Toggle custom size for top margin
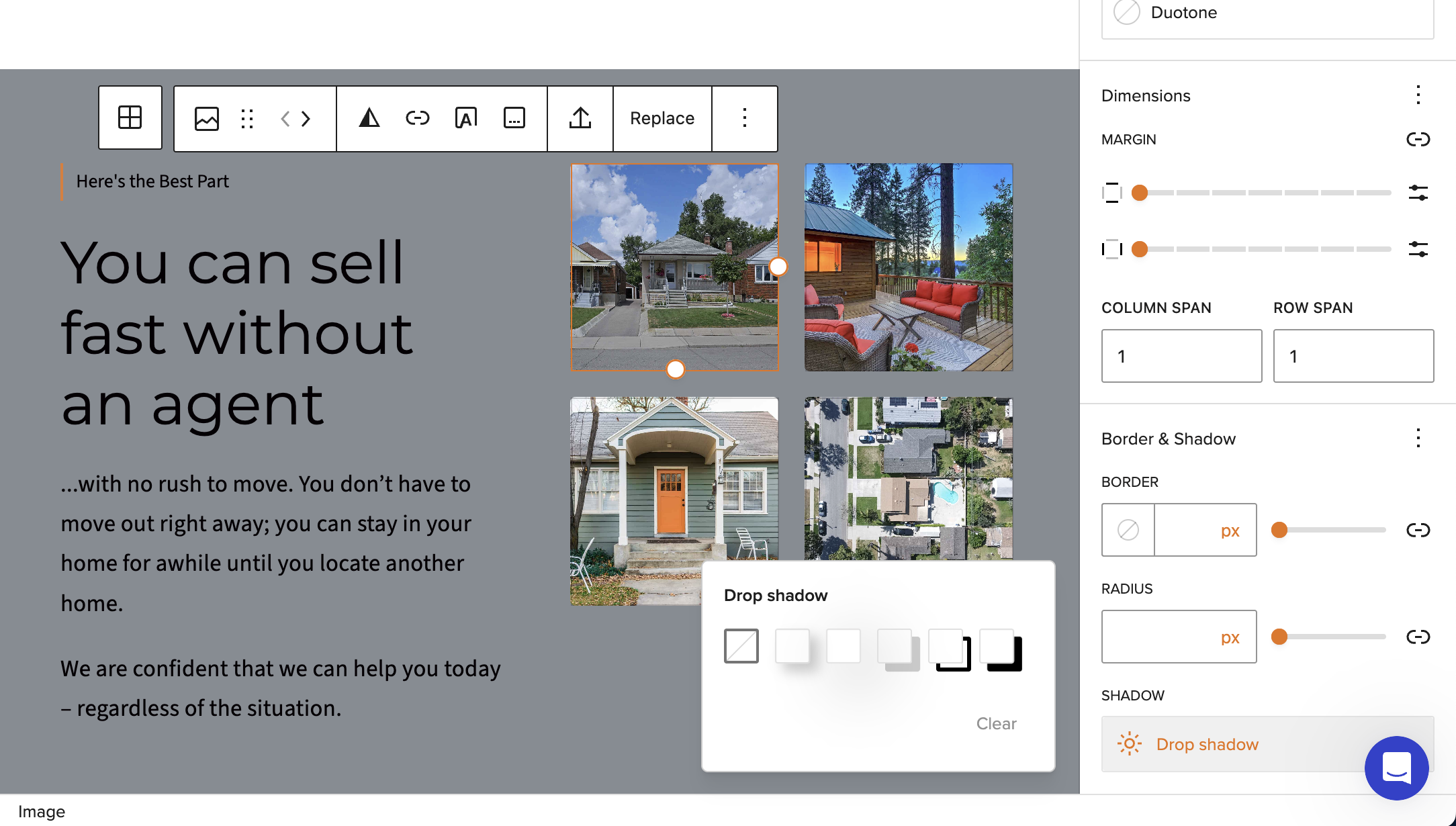Viewport: 1456px width, 826px height. (1418, 193)
